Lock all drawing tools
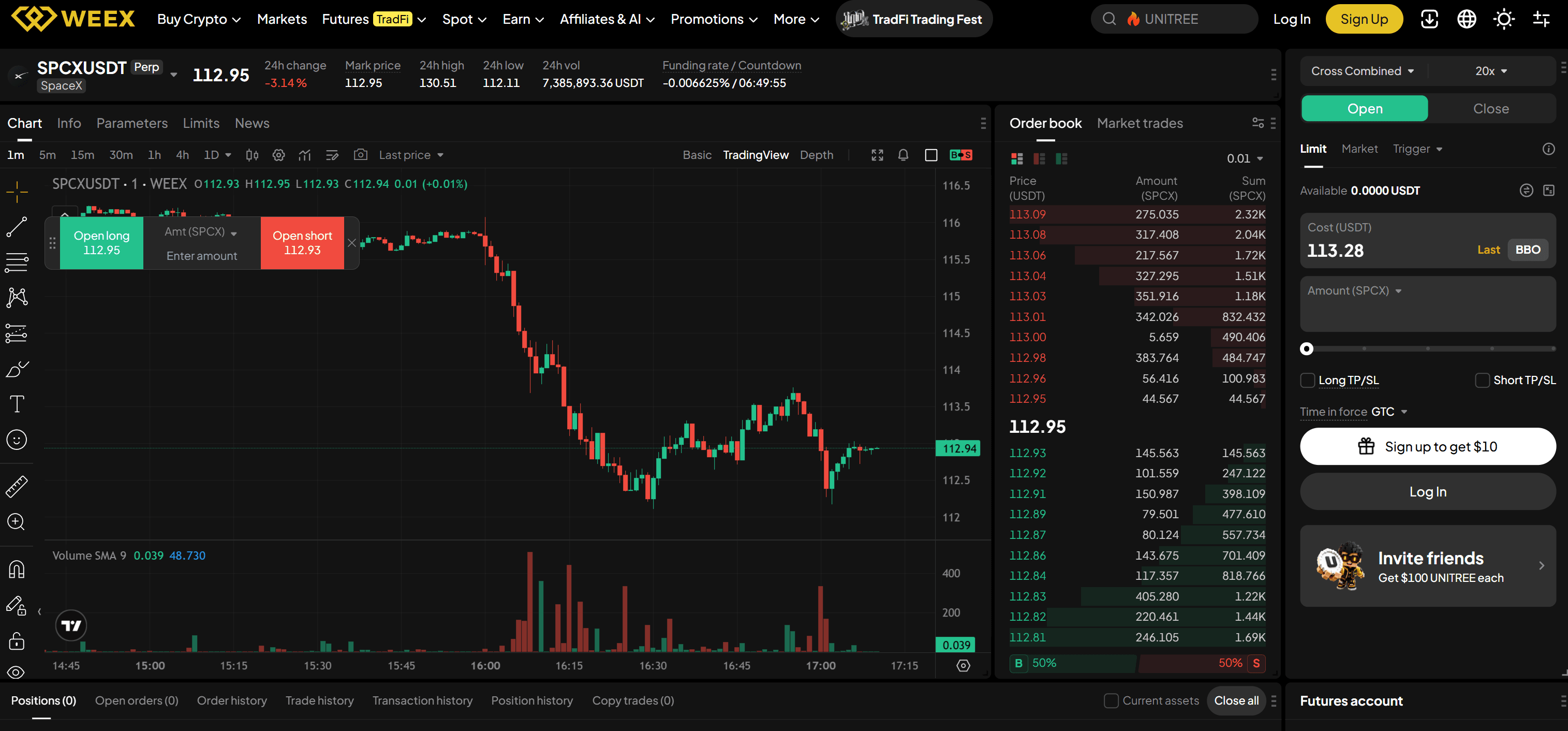Viewport: 1568px width, 731px height. coord(17,640)
